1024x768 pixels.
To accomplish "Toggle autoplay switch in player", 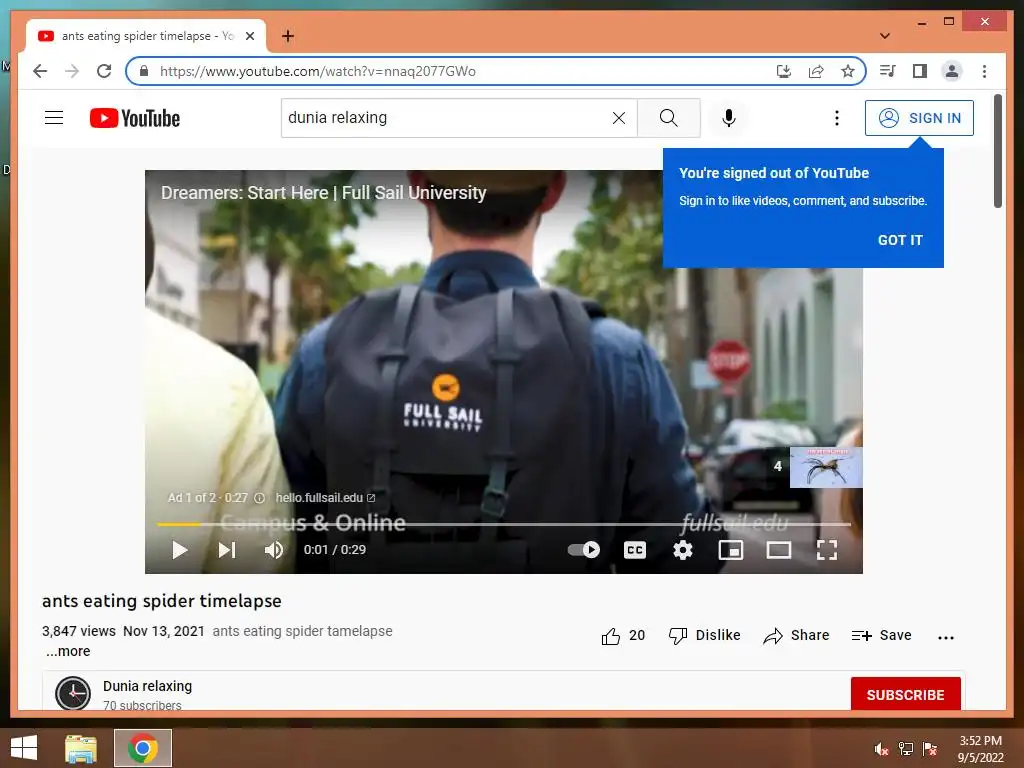I will pyautogui.click(x=584, y=550).
